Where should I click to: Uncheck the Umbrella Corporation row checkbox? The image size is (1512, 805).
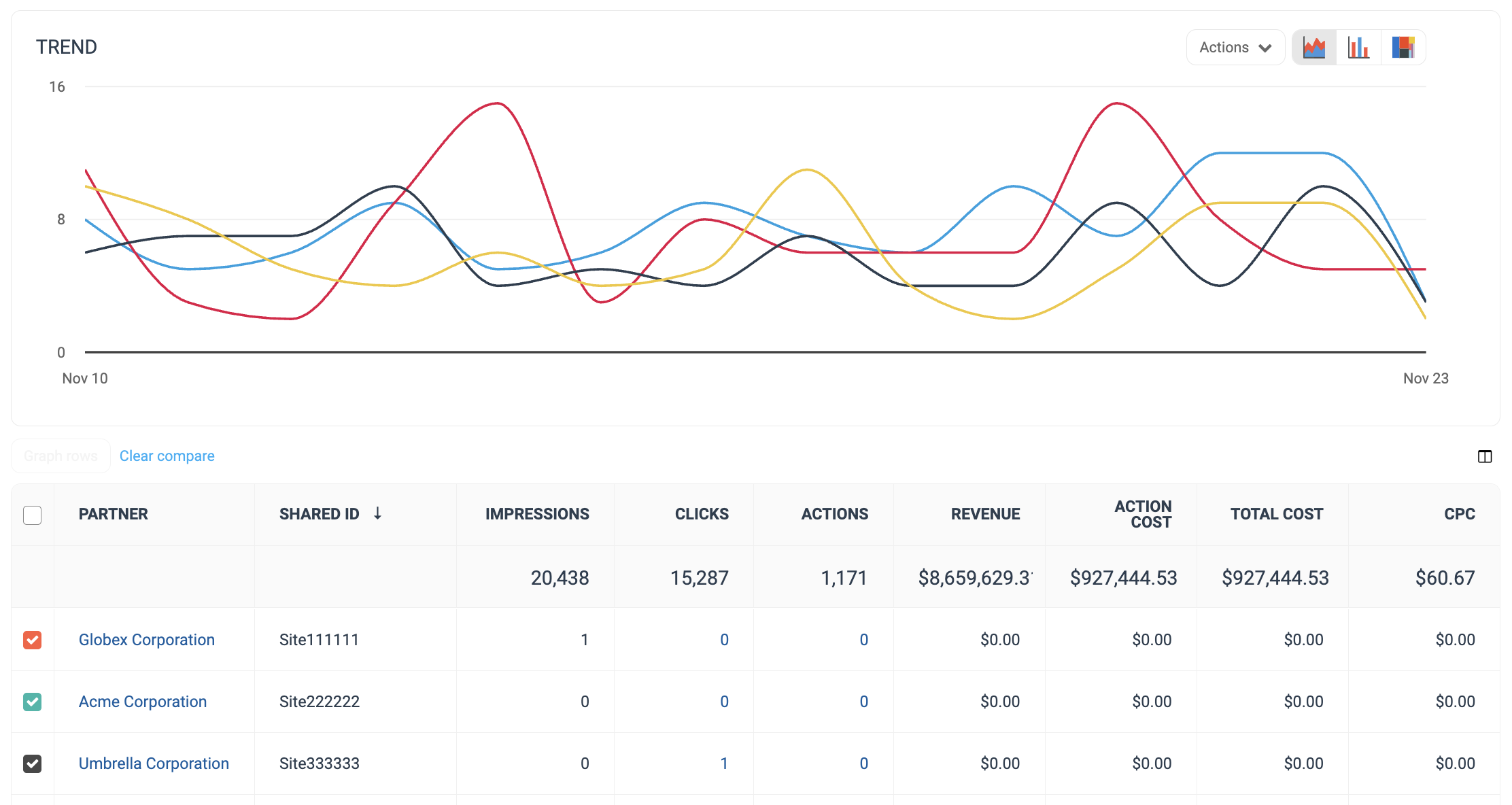click(33, 764)
